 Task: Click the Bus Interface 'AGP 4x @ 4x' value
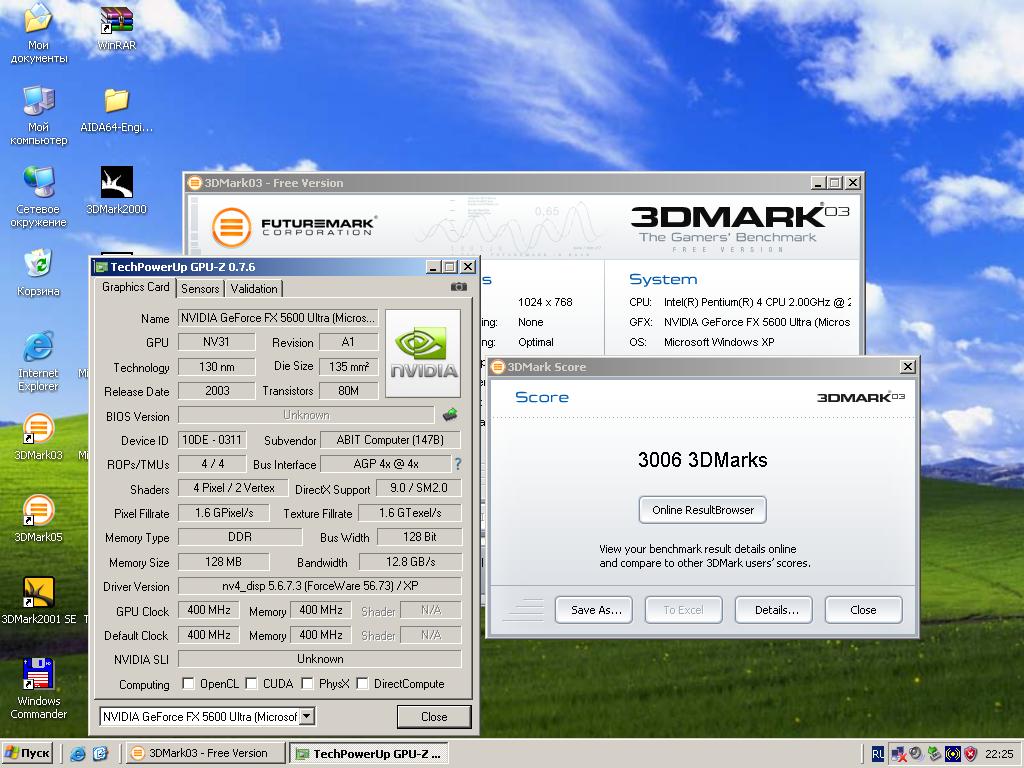click(386, 464)
